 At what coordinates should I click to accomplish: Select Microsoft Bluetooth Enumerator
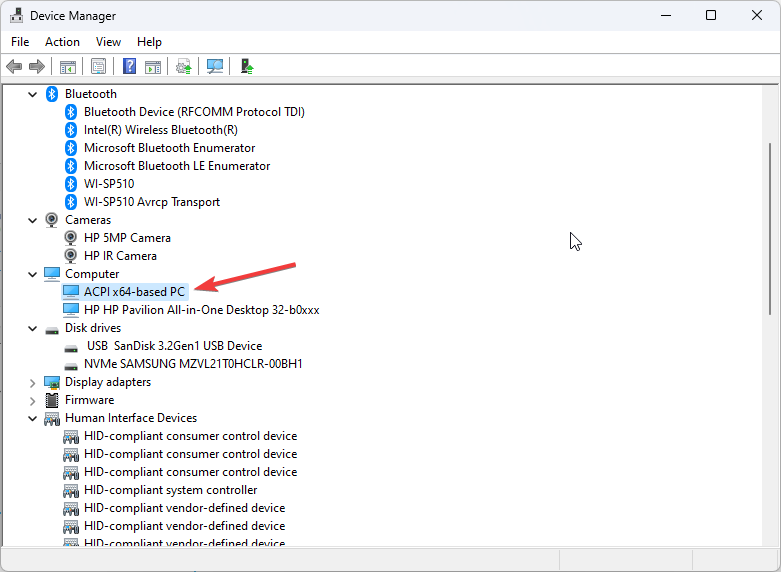pyautogui.click(x=169, y=147)
